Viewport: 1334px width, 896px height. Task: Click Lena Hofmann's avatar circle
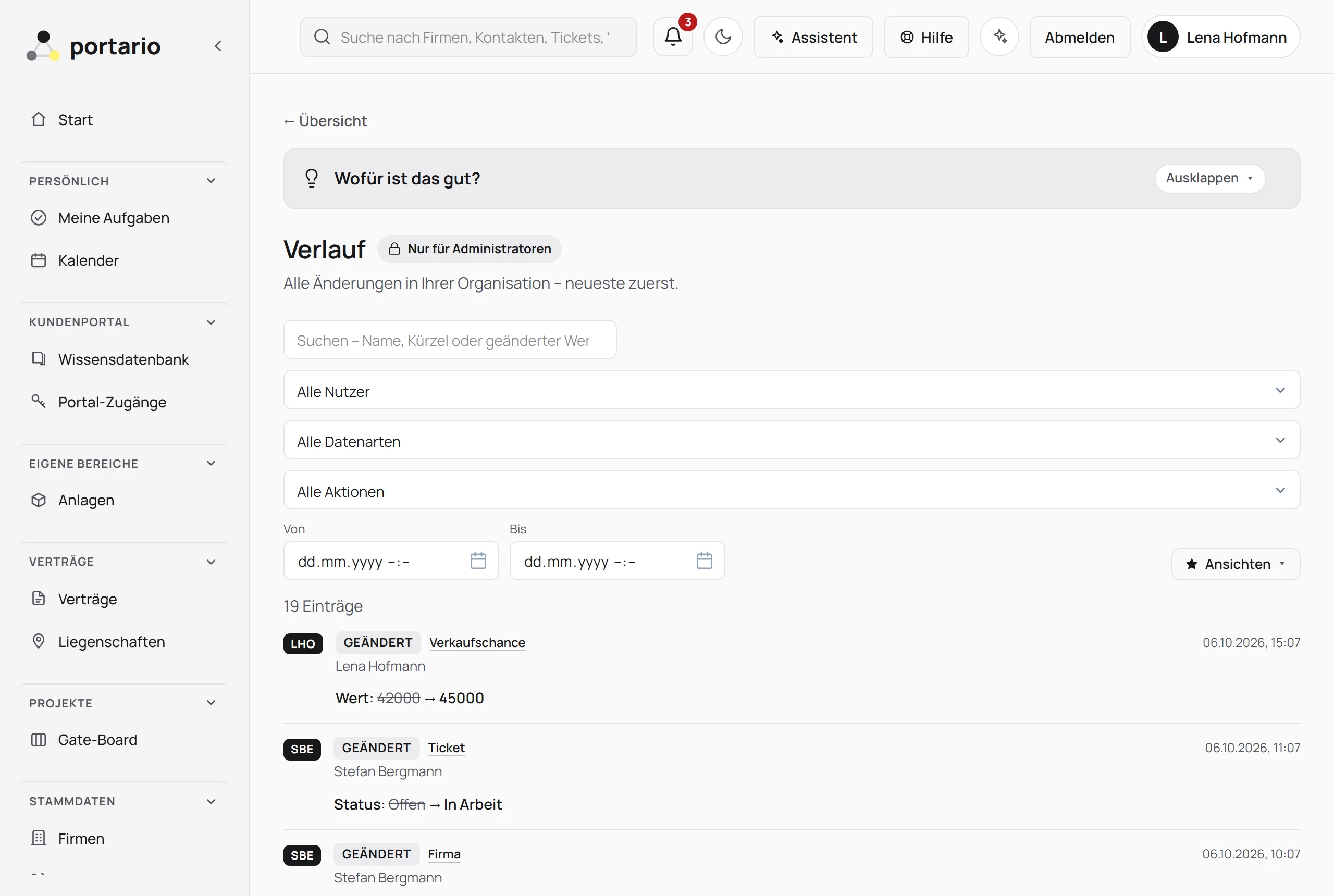[1163, 37]
